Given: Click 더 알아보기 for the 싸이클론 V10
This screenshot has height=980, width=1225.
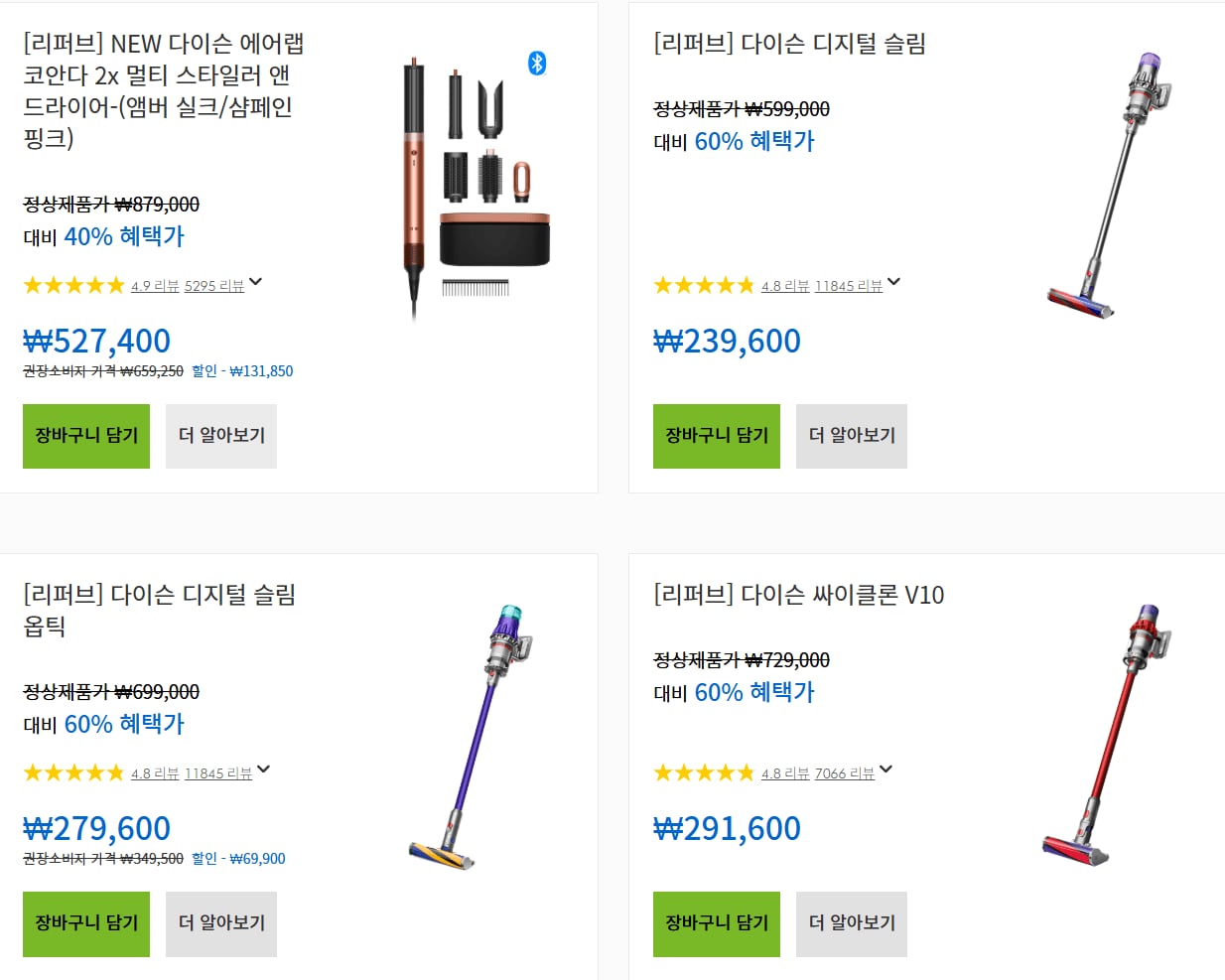Looking at the screenshot, I should point(852,924).
